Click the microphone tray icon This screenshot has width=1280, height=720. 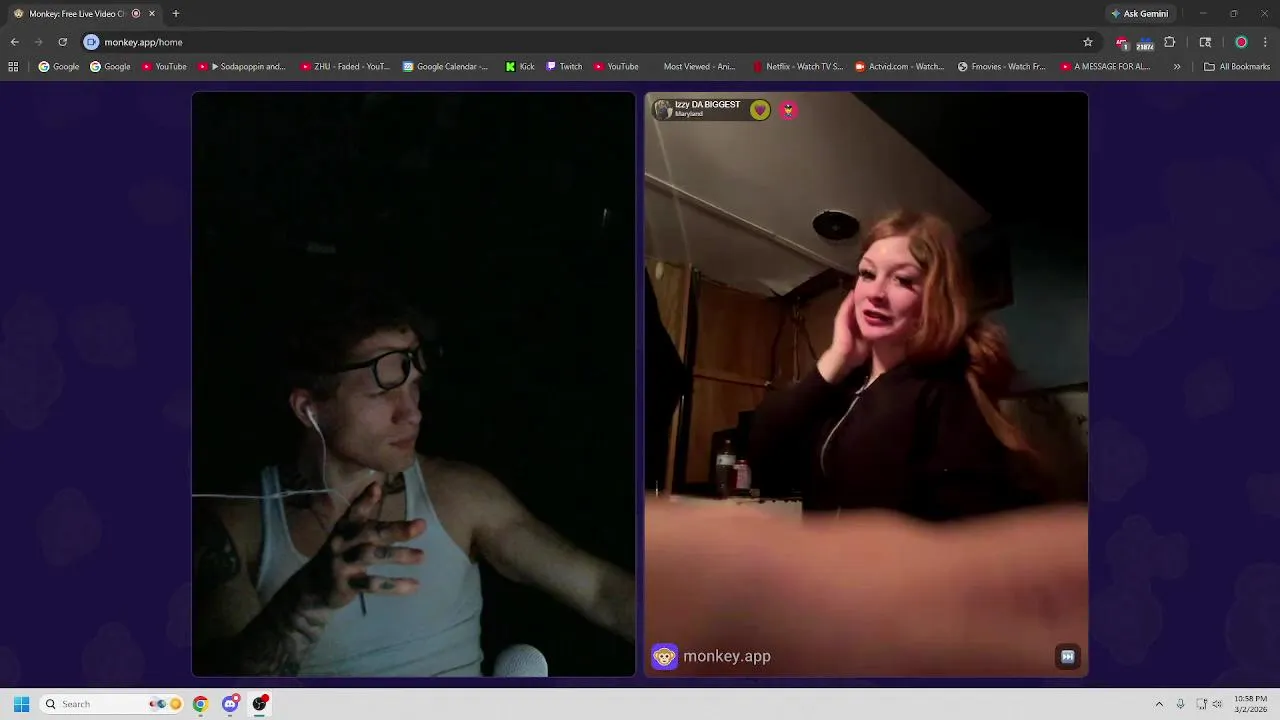coord(1181,704)
